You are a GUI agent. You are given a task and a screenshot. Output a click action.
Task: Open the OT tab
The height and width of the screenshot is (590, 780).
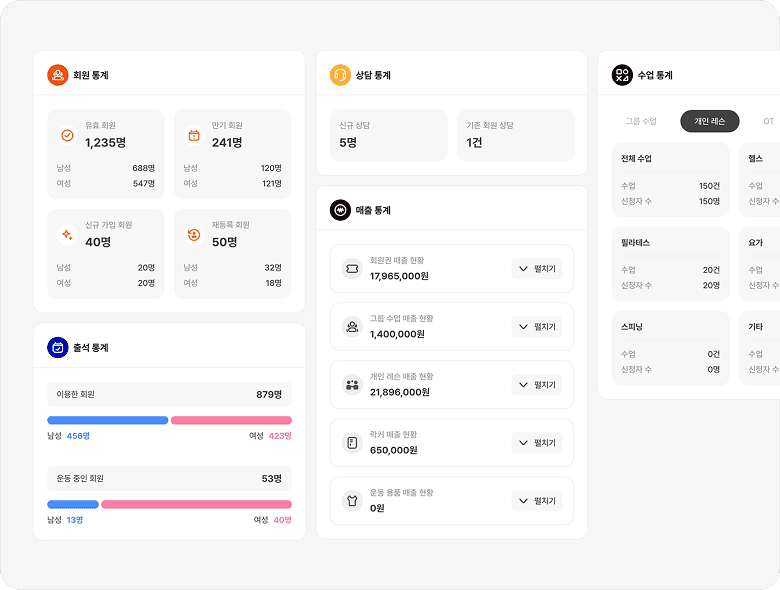[768, 121]
